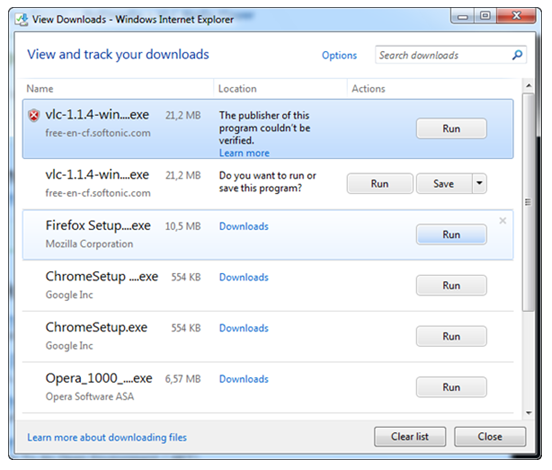Maximize the View Downloads window

[485, 16]
